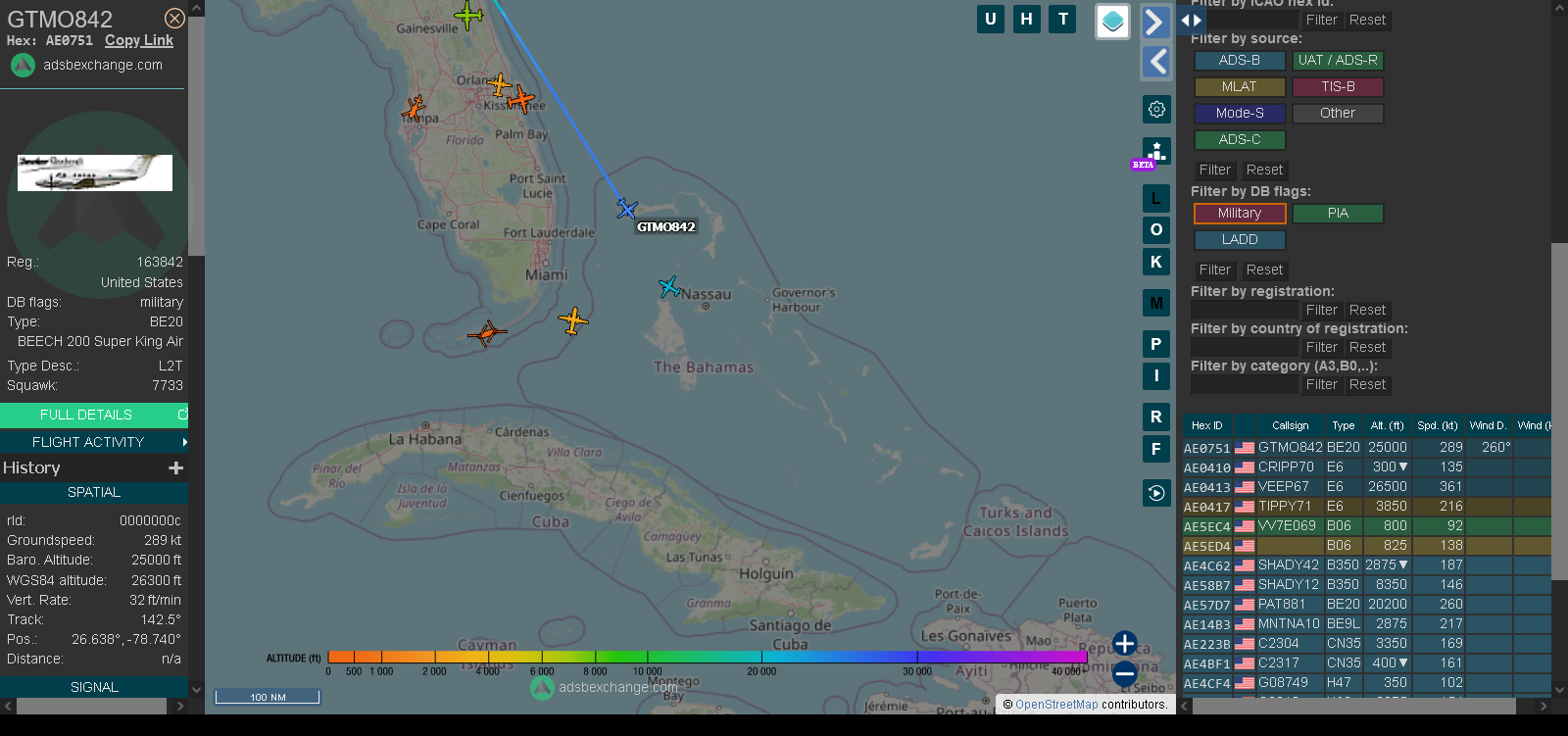Select the green aircraft near Gainesville
Viewport: 1568px width, 736px height.
click(x=469, y=15)
